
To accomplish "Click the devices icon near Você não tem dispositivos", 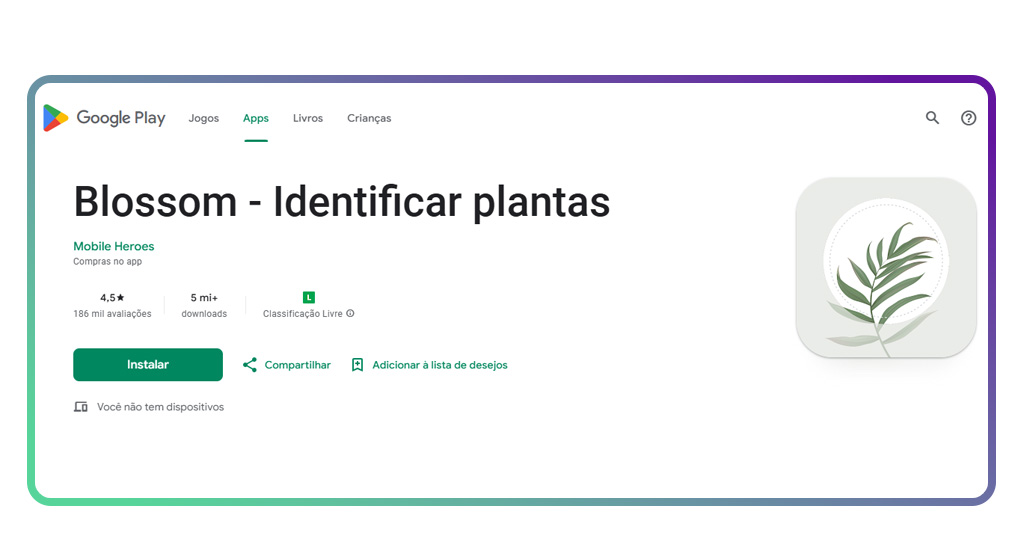I will pyautogui.click(x=80, y=407).
